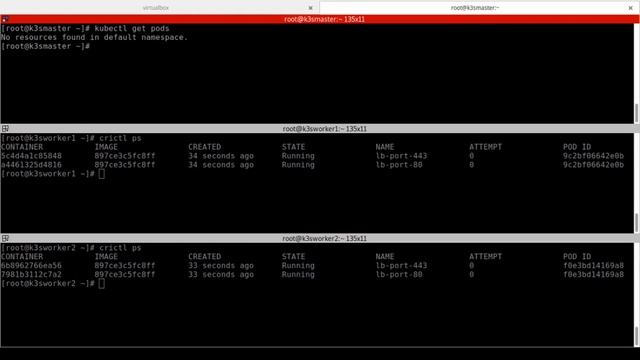Click 'No resources found in default namespace.' line
This screenshot has height=360, width=640.
(x=94, y=38)
